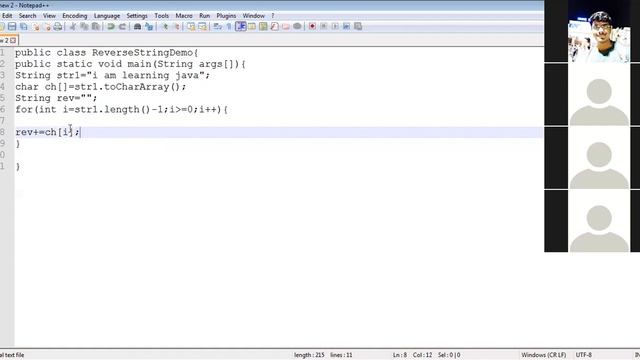Redo the edit via toolbar icon

(x=122, y=27)
